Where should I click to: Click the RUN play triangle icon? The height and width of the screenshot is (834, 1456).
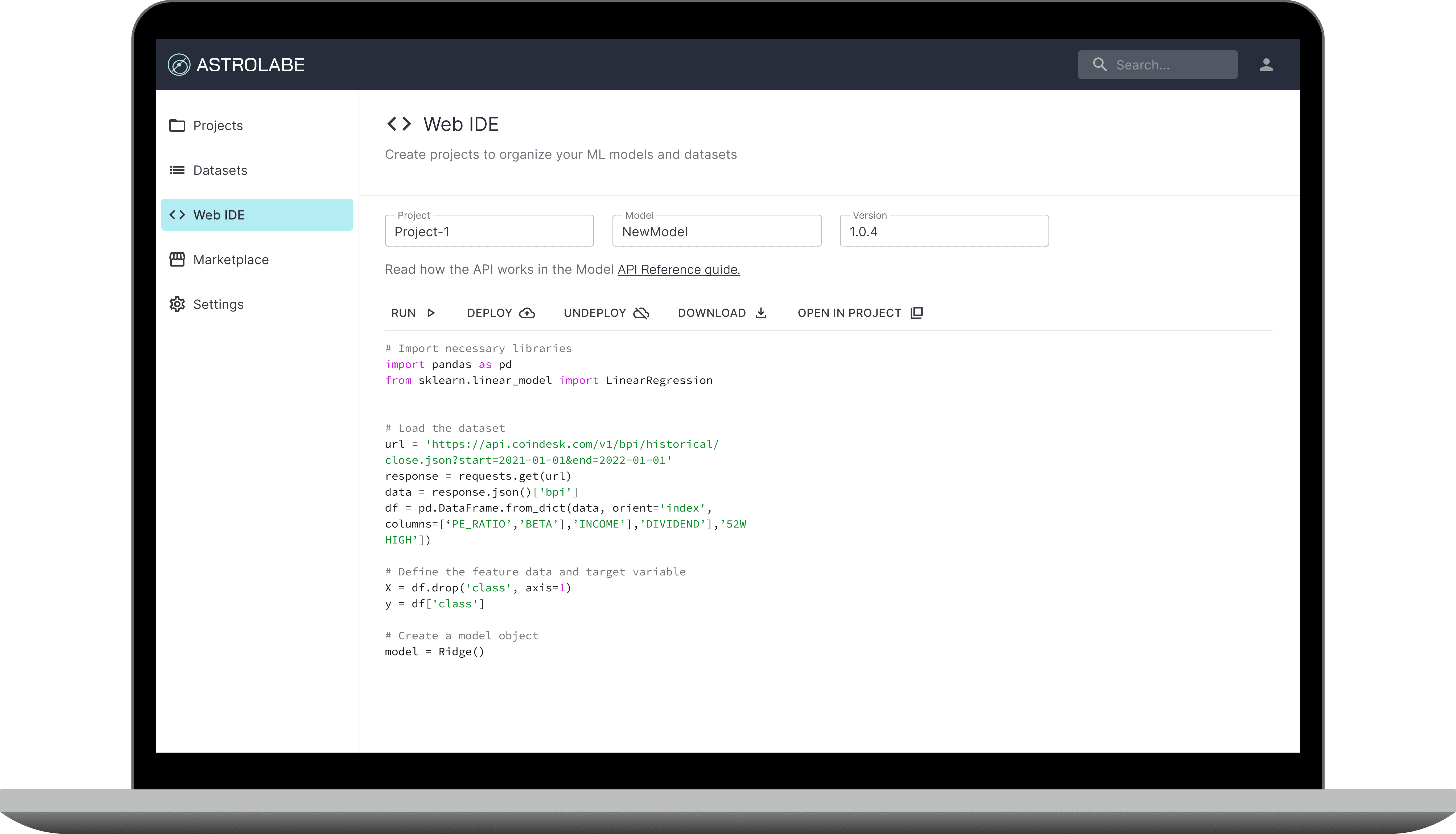point(431,313)
